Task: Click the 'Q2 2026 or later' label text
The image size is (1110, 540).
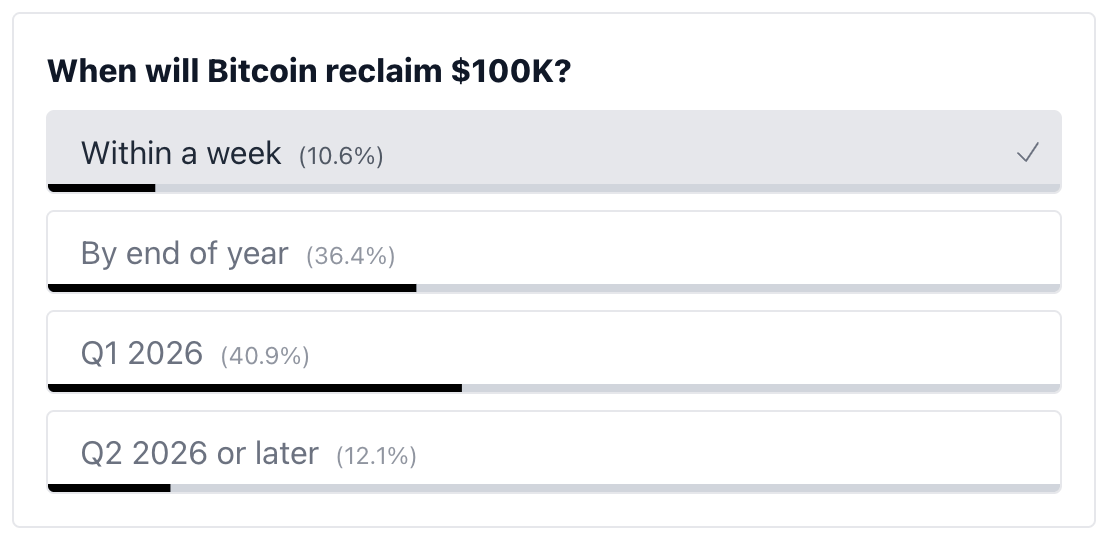Action: [200, 454]
